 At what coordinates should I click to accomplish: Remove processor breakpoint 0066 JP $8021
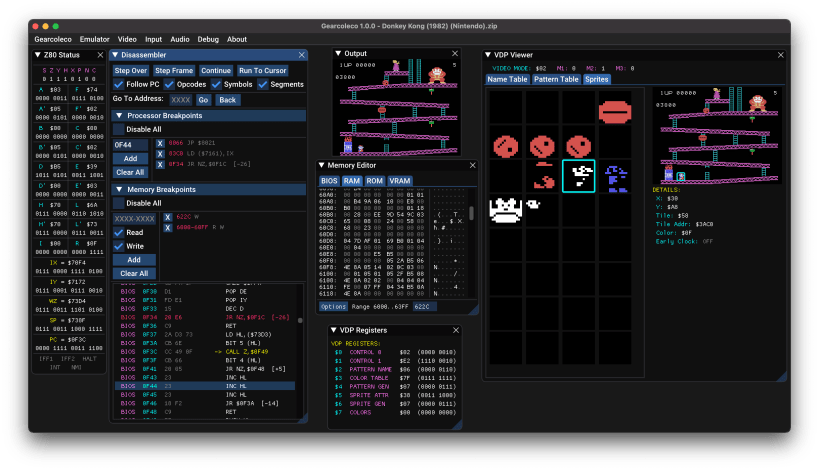pos(160,143)
